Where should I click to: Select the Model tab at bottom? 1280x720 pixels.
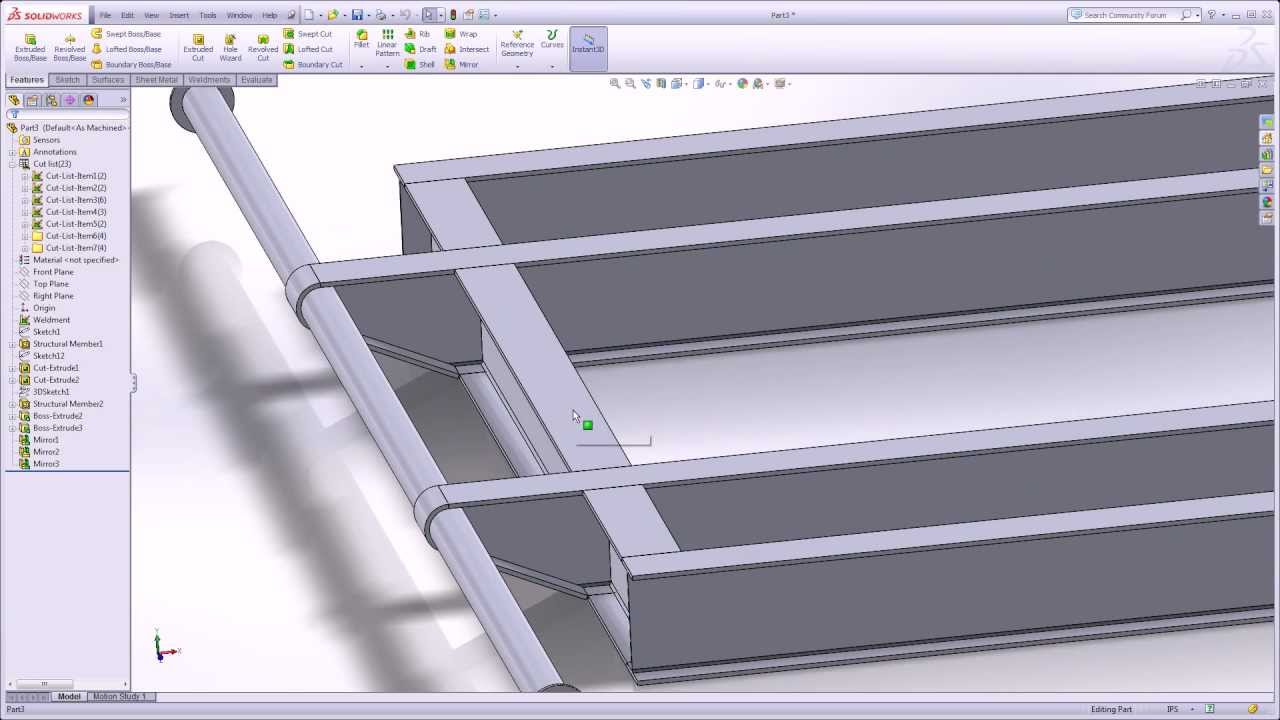click(69, 696)
